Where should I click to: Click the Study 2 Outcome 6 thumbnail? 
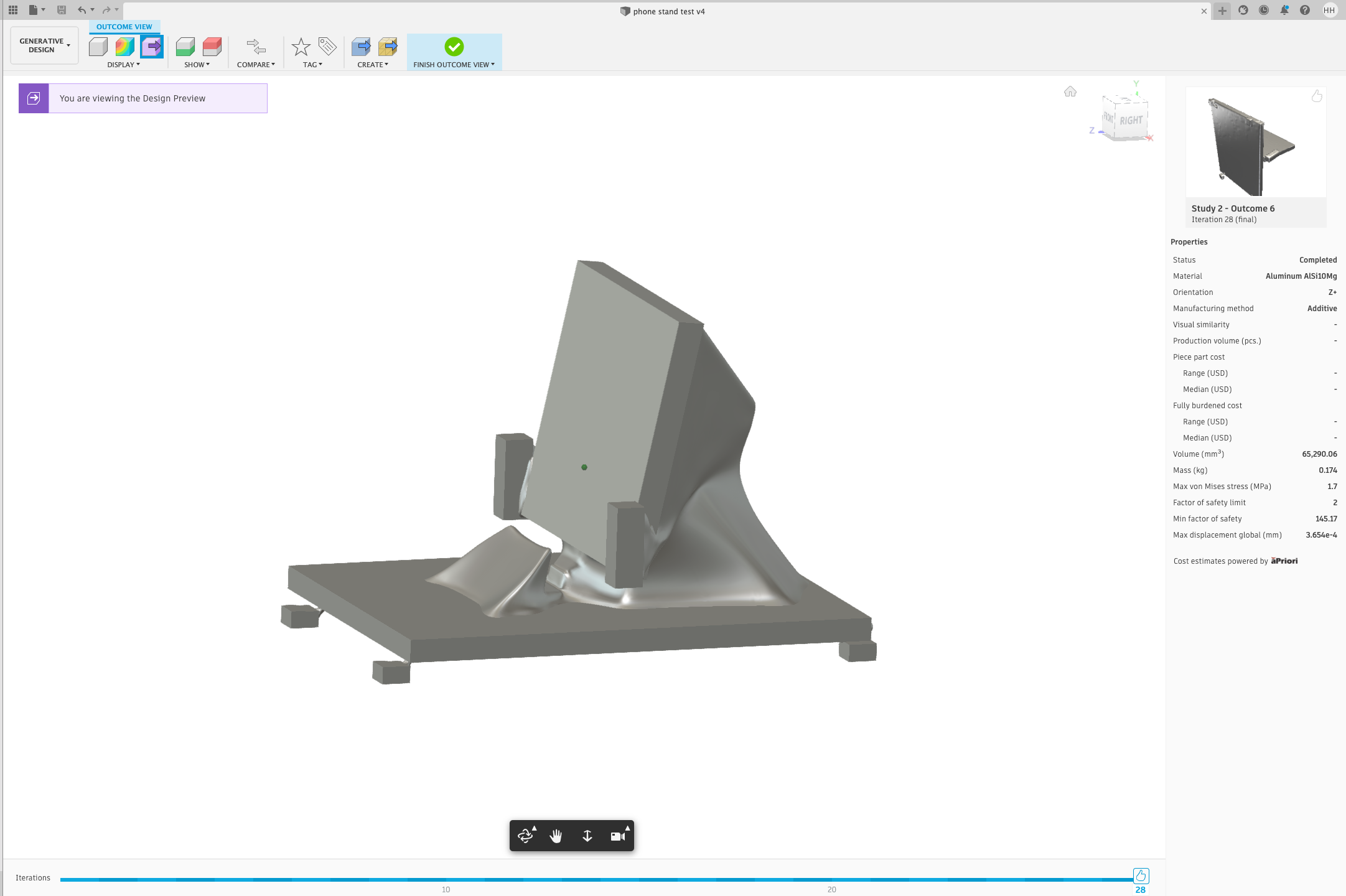pyautogui.click(x=1256, y=142)
